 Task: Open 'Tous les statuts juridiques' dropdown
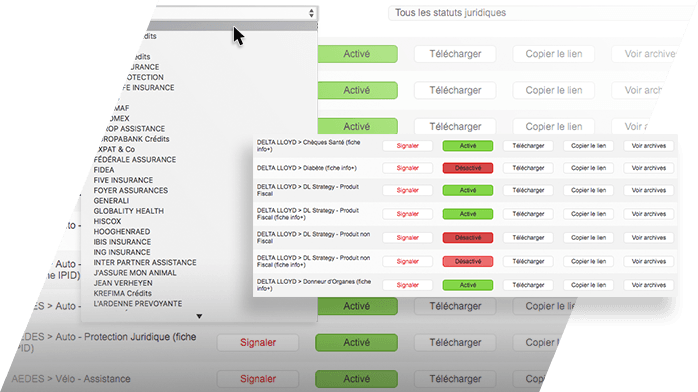click(x=541, y=13)
